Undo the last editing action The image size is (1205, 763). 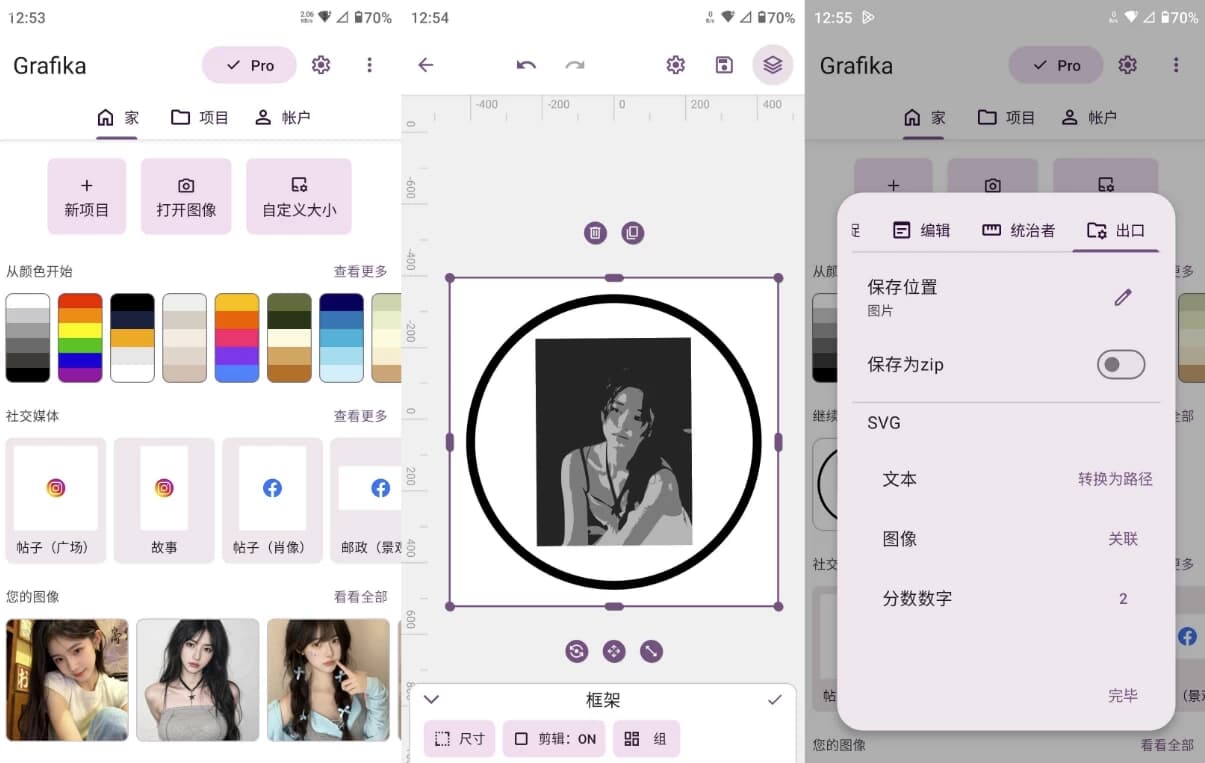[x=525, y=64]
